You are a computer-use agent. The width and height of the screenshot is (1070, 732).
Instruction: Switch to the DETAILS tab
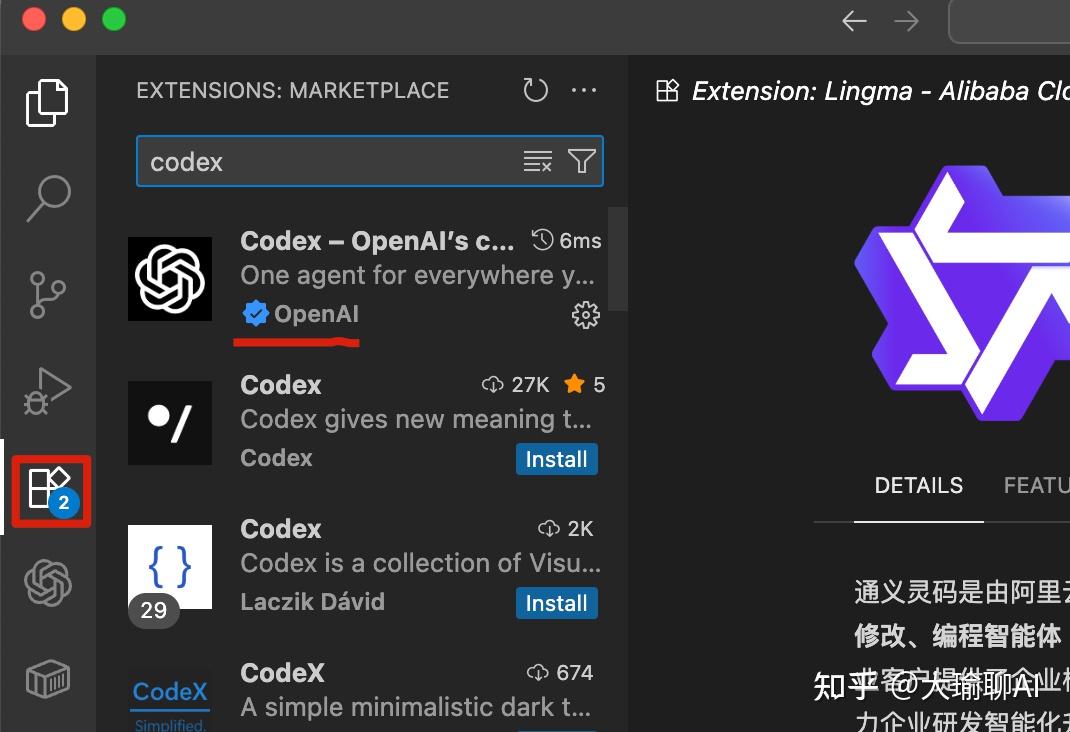919,485
